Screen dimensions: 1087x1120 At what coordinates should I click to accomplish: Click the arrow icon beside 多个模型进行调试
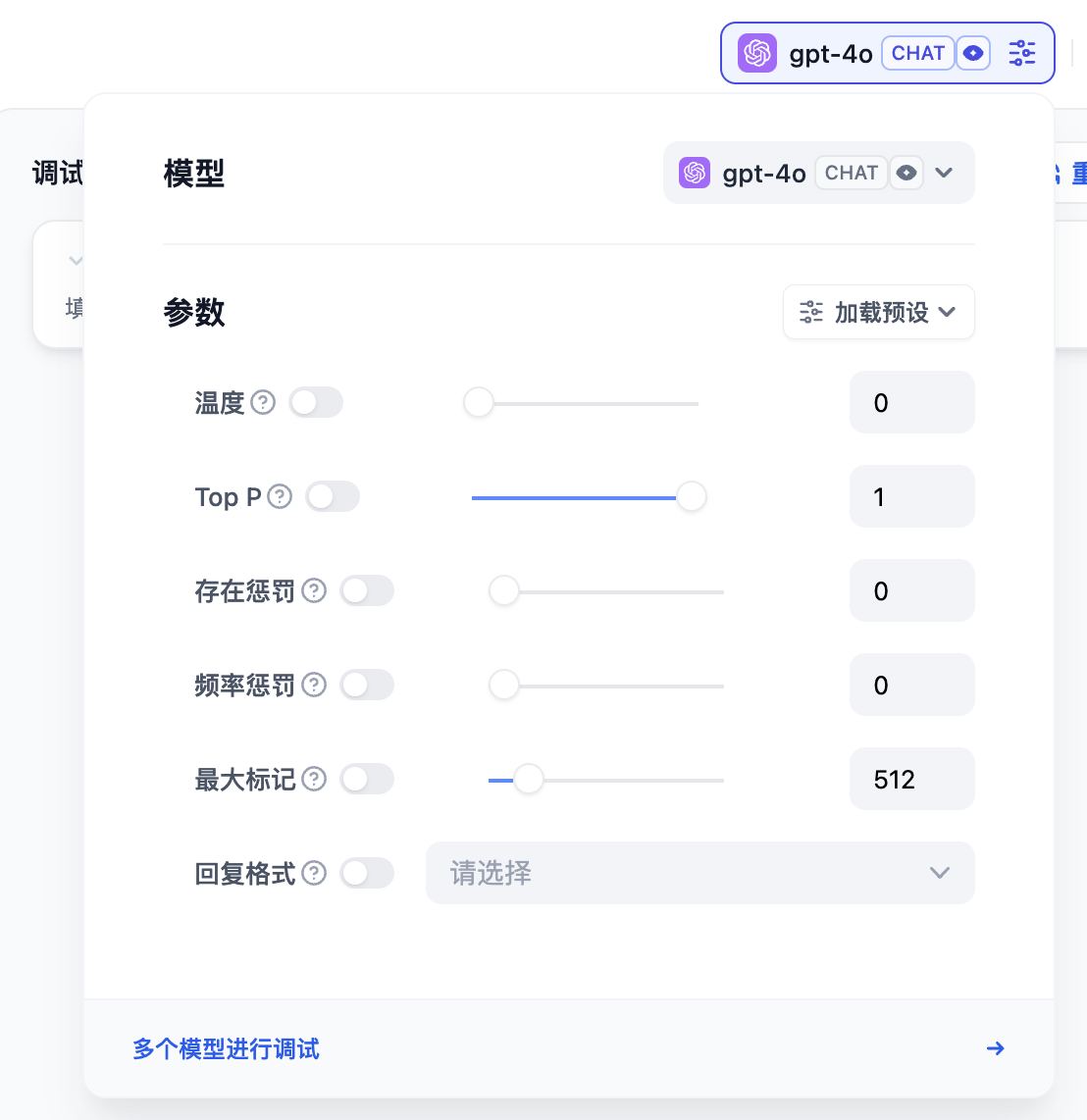(996, 1048)
